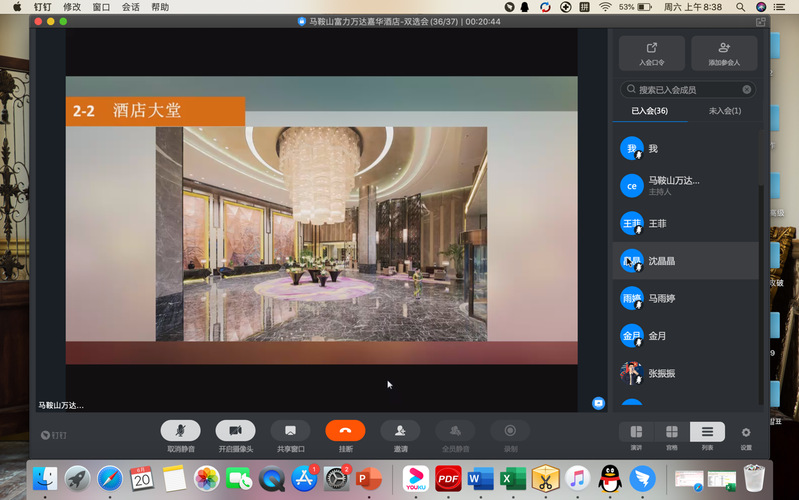Click 入会口令 join code button
The image size is (799, 500).
(652, 53)
